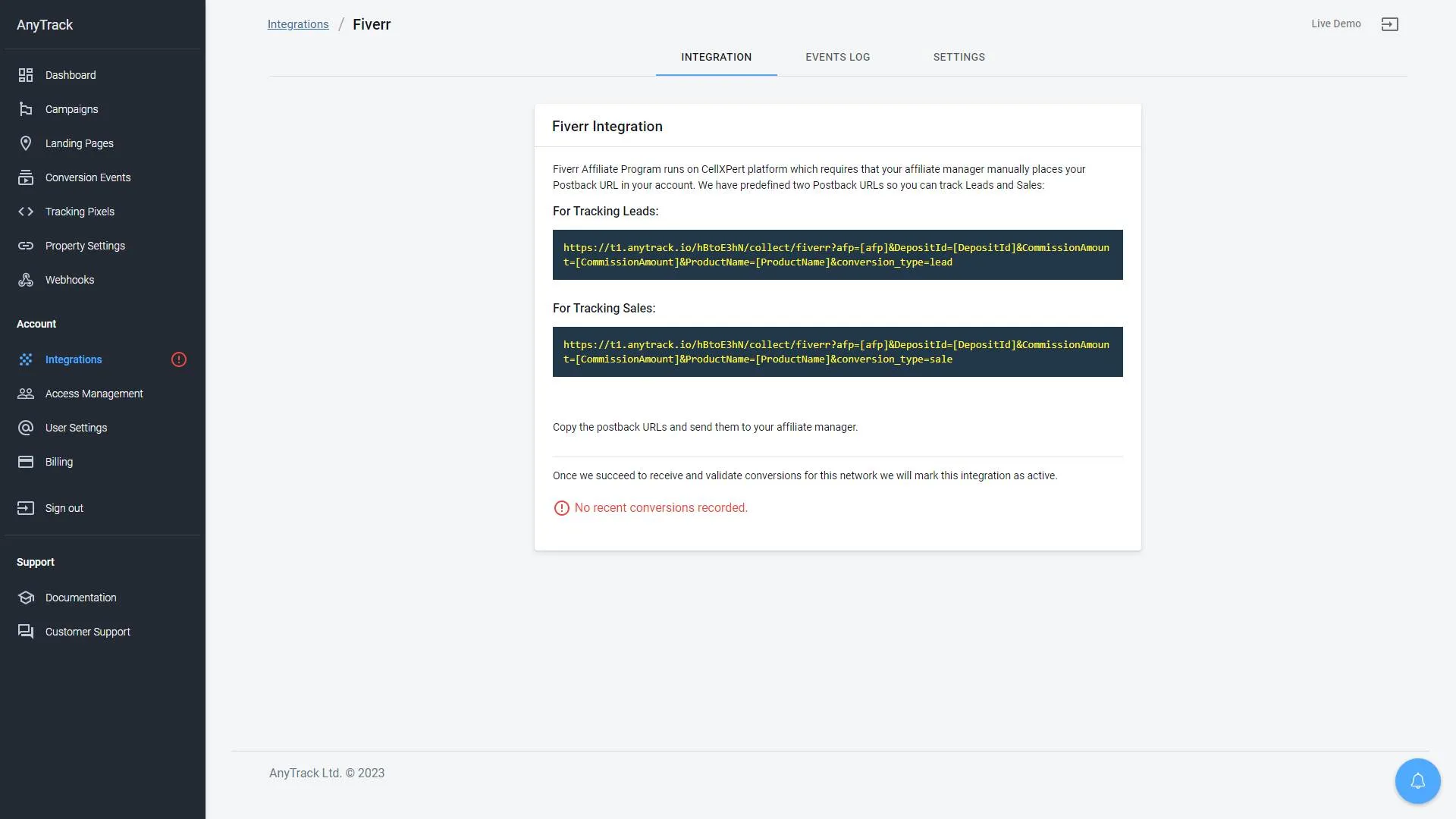Click the warning icon beside No recent conversions
The width and height of the screenshot is (1456, 819).
pos(561,508)
